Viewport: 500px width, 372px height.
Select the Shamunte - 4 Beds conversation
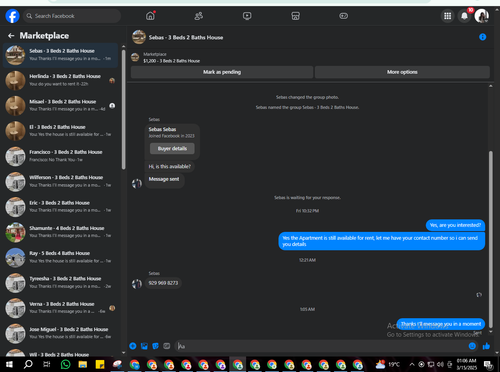point(61,232)
